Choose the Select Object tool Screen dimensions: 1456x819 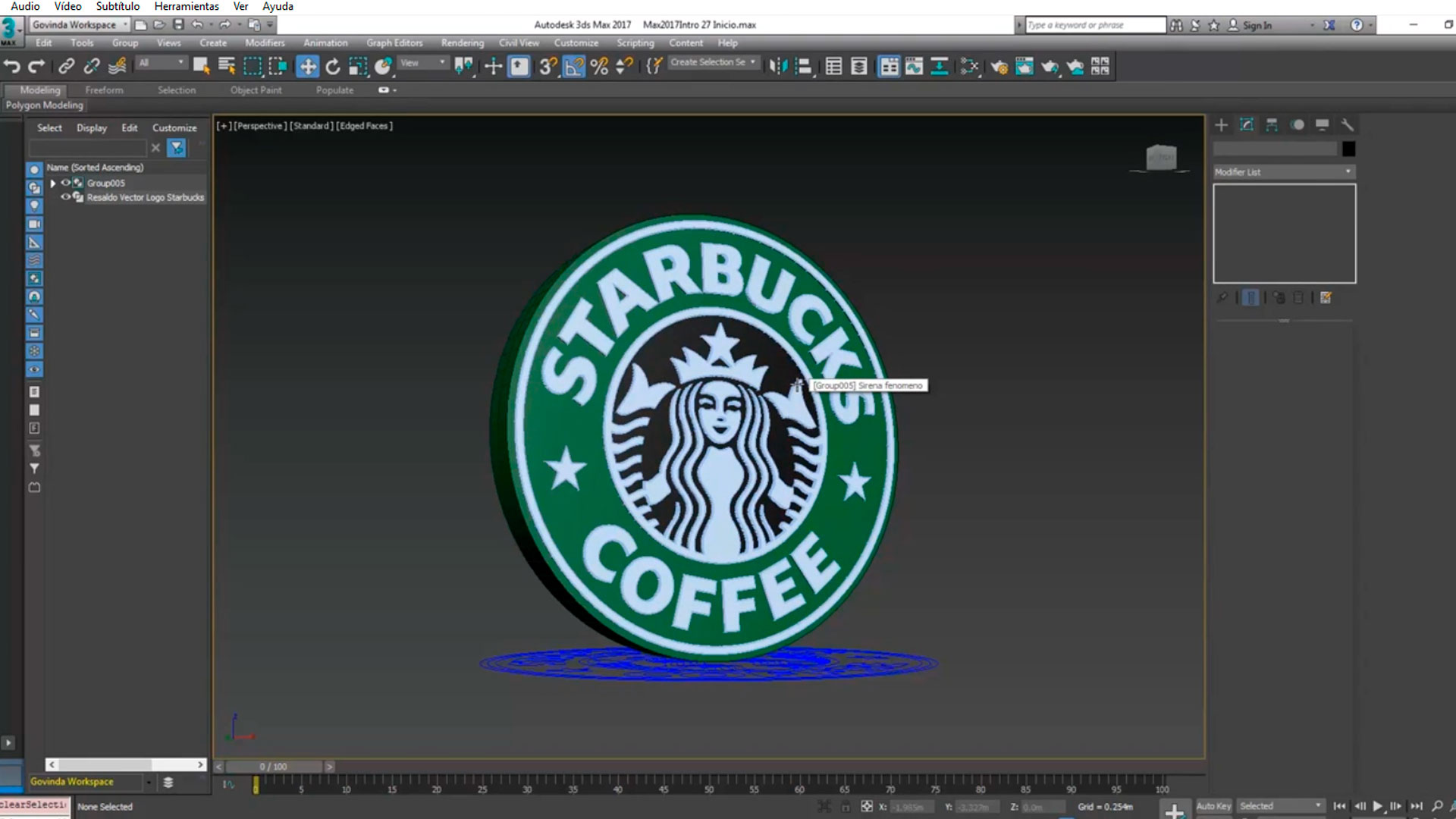click(x=201, y=67)
